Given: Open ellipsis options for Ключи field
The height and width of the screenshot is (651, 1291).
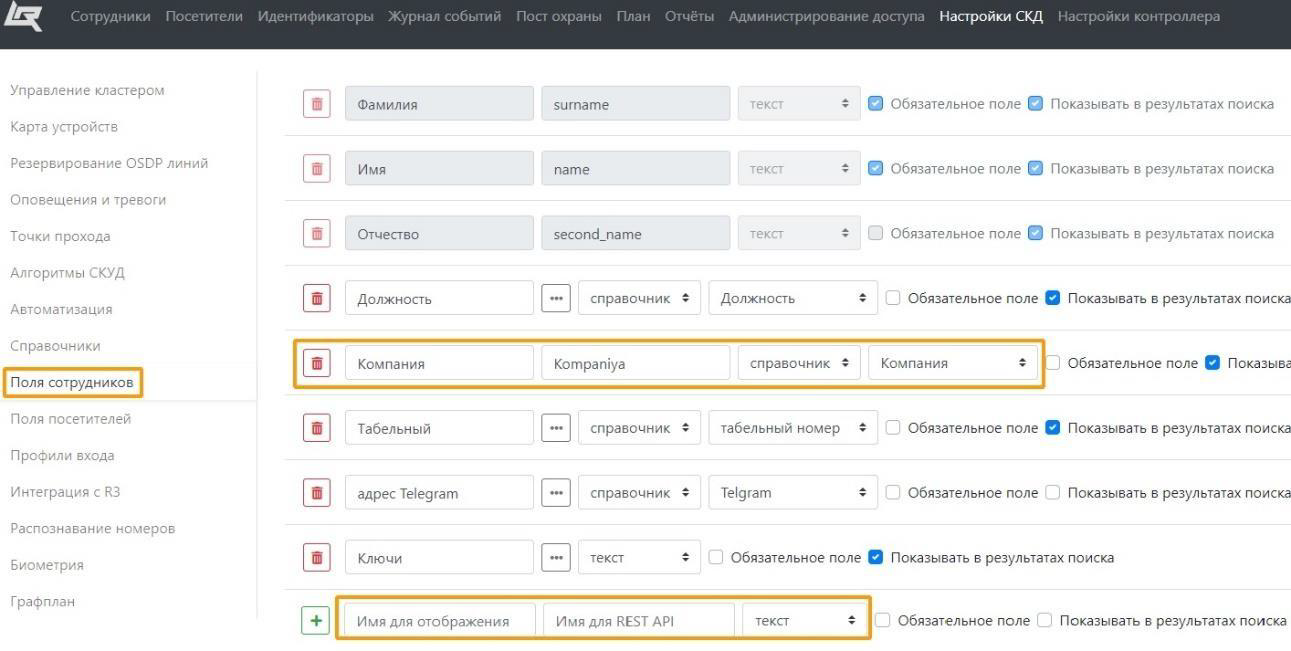Looking at the screenshot, I should 556,558.
